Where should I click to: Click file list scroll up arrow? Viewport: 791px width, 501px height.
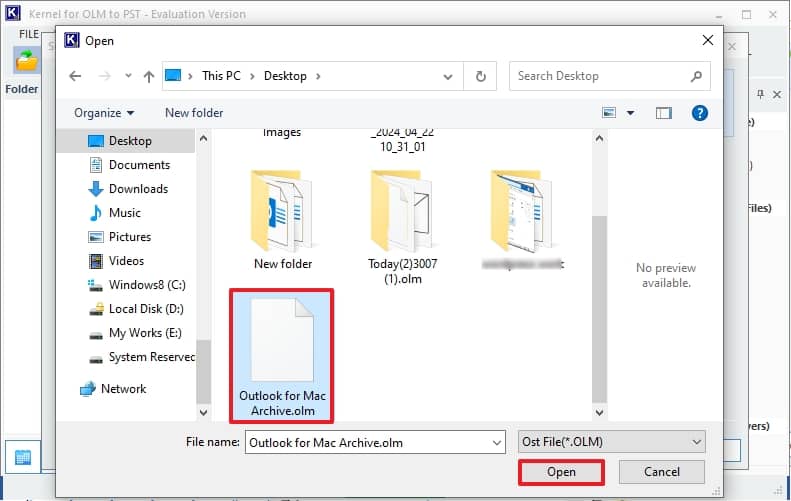tap(599, 138)
